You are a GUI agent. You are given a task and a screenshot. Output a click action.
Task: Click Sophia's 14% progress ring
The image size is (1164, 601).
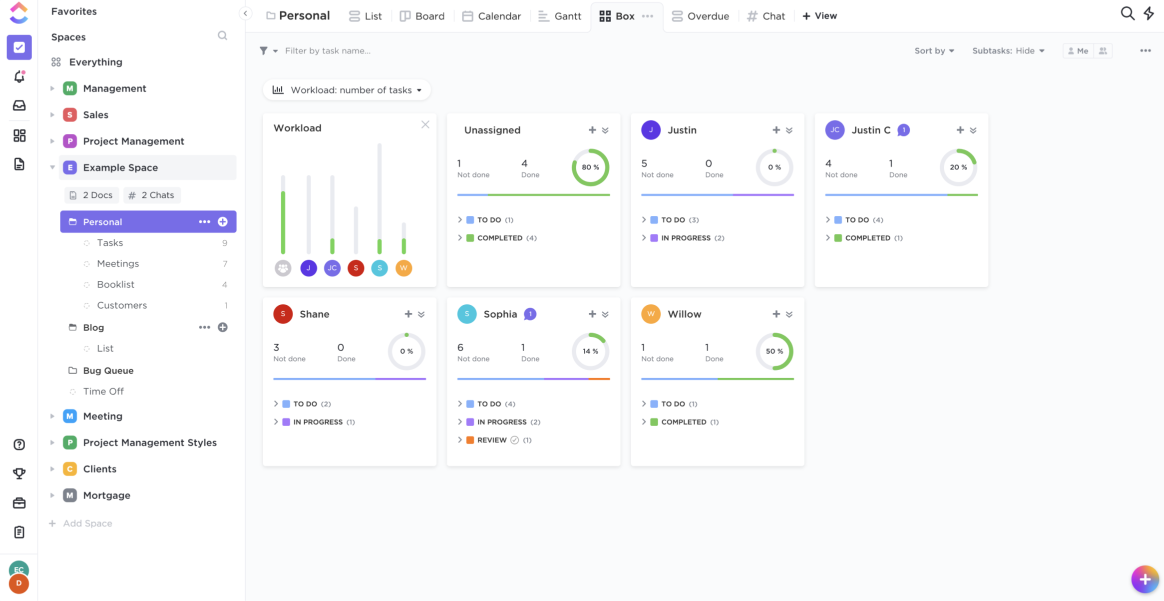point(590,351)
